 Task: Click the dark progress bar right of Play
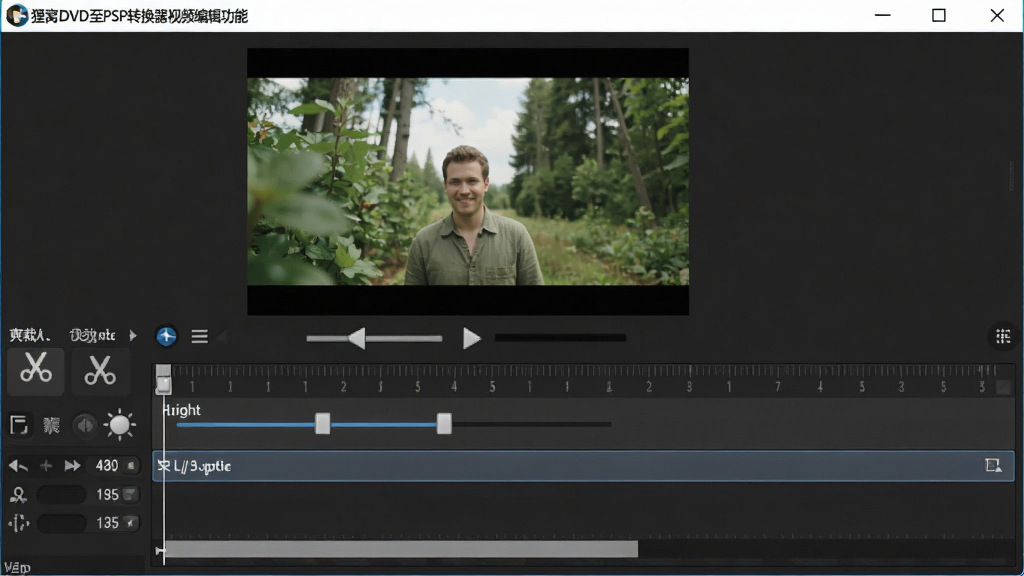(560, 338)
